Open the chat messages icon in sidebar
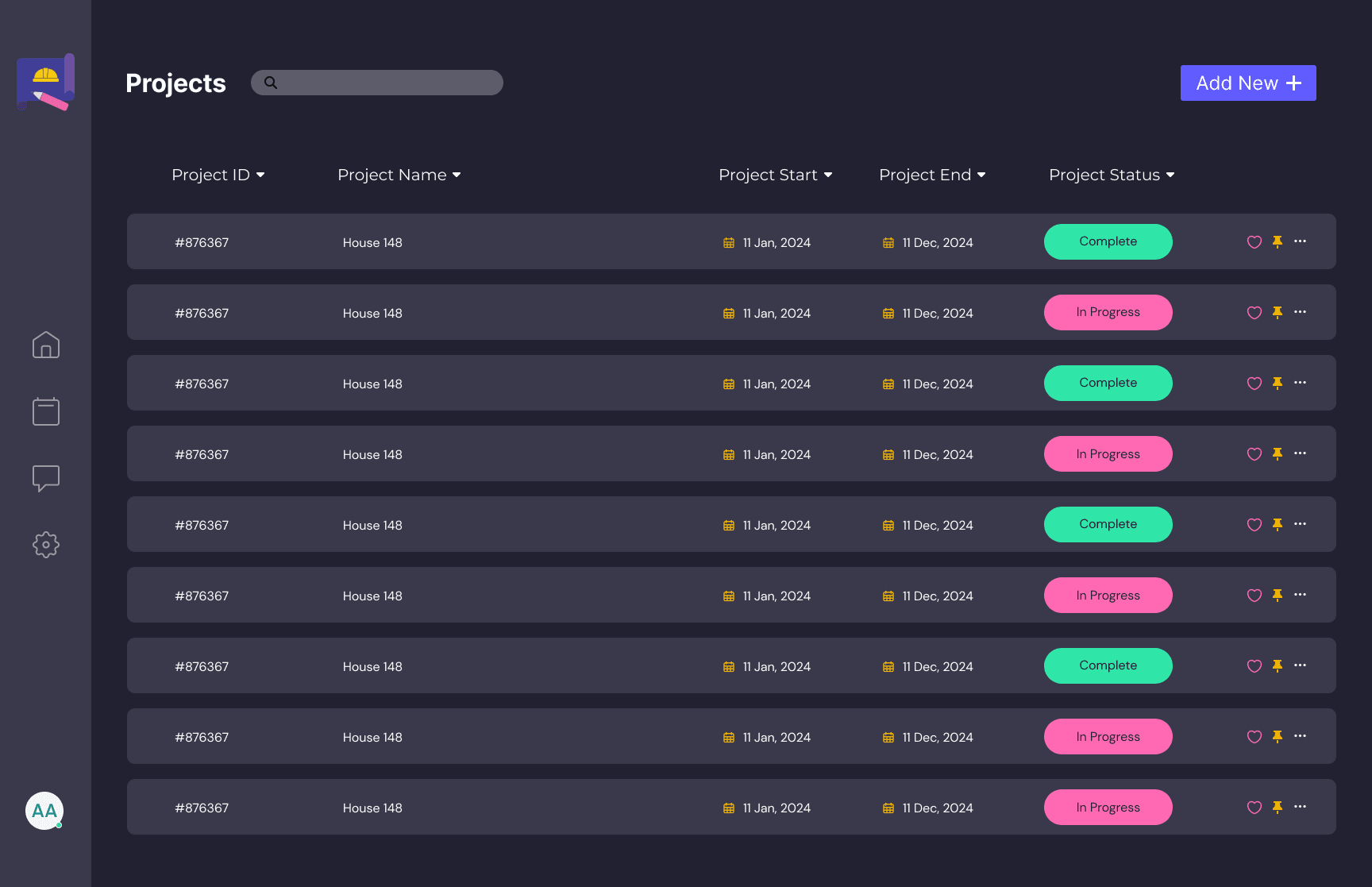This screenshot has height=887, width=1372. coord(46,478)
